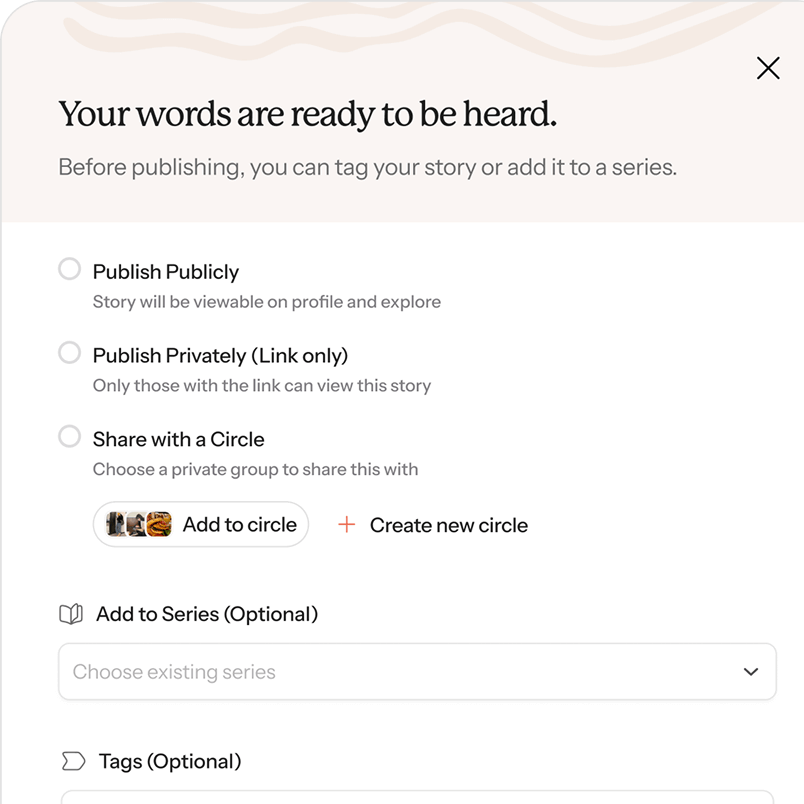Open the Choose existing series dropdown
This screenshot has width=804, height=804.
[x=400, y=672]
